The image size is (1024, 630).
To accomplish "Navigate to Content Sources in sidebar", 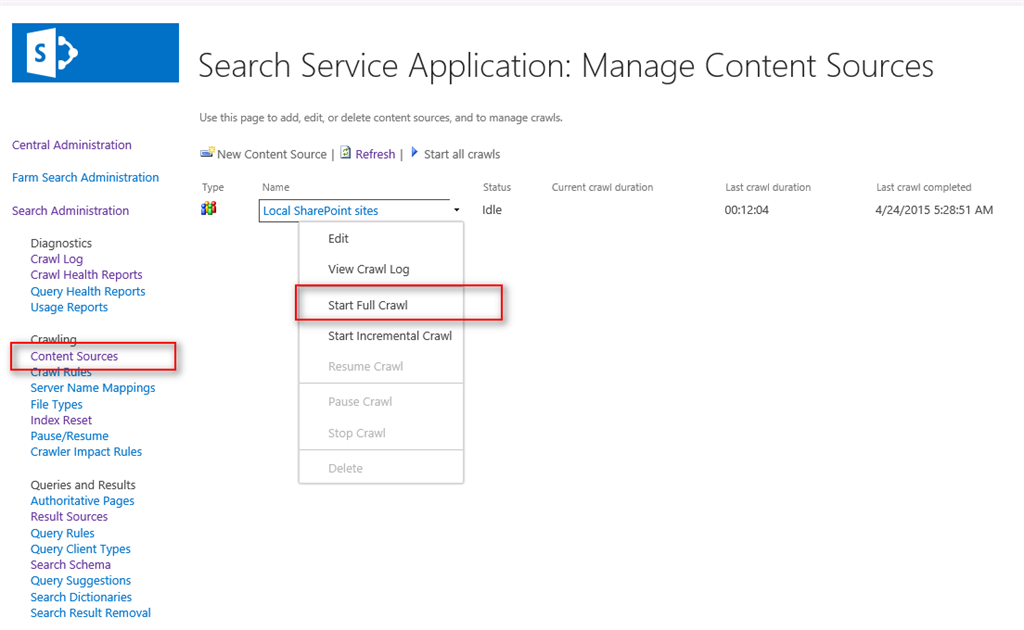I will [74, 356].
